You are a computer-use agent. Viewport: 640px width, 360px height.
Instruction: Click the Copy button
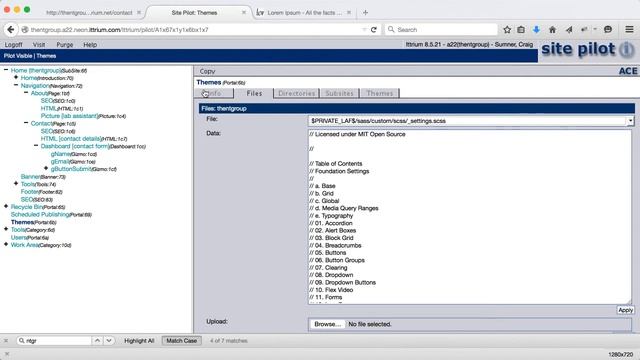pyautogui.click(x=207, y=71)
